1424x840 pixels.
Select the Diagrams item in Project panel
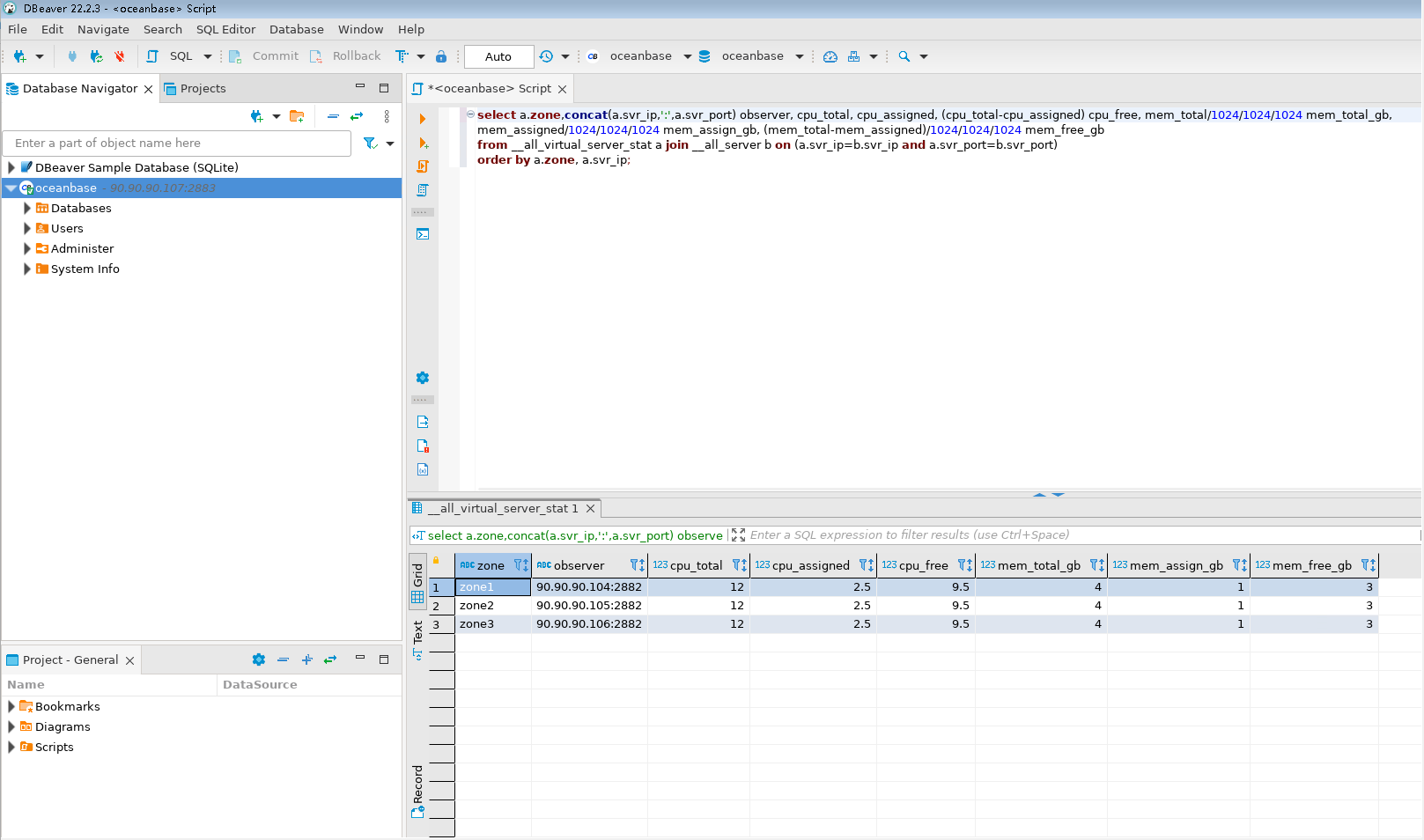tap(63, 726)
